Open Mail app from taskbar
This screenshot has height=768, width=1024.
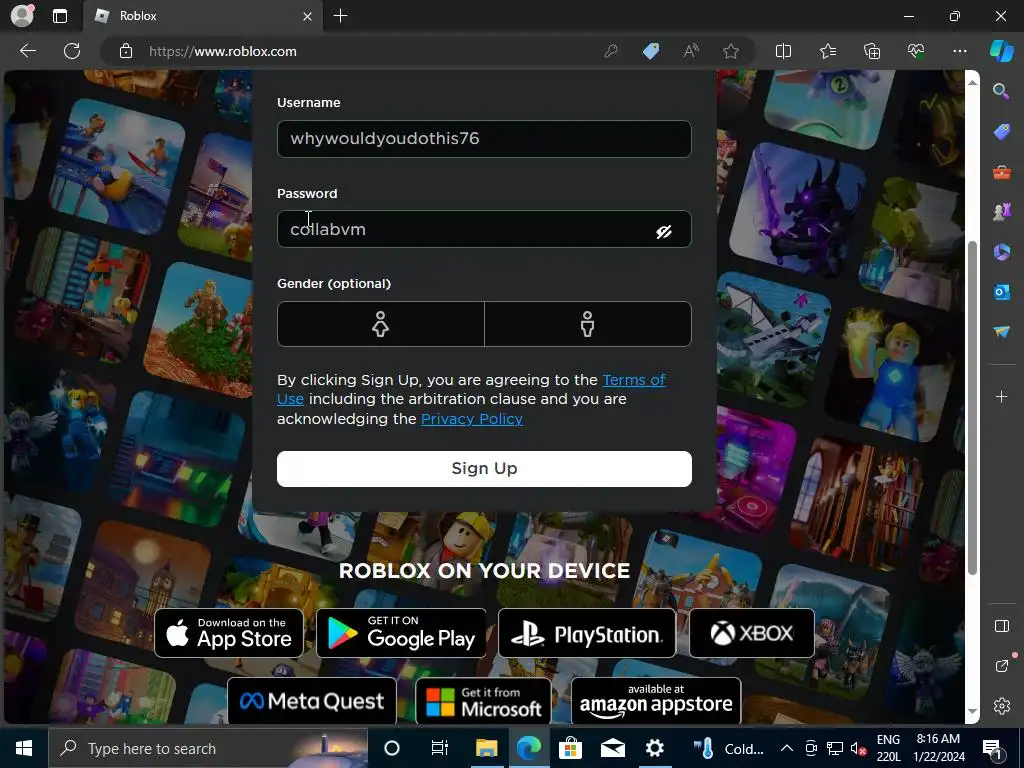pos(613,748)
